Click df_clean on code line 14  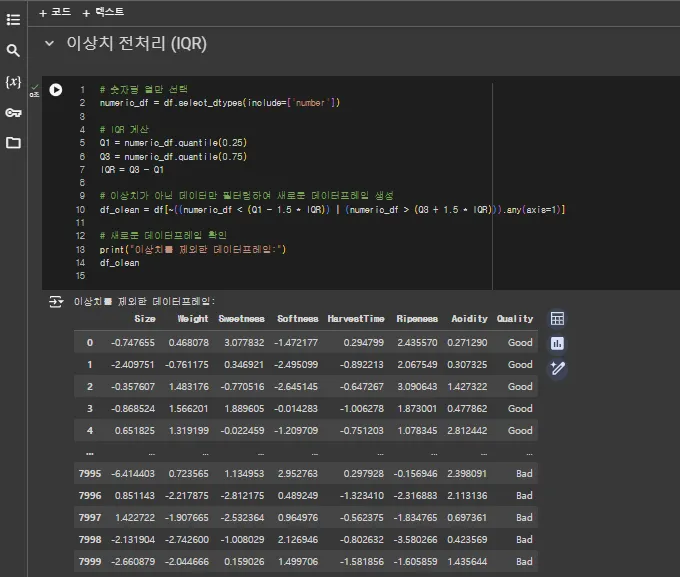click(120, 263)
